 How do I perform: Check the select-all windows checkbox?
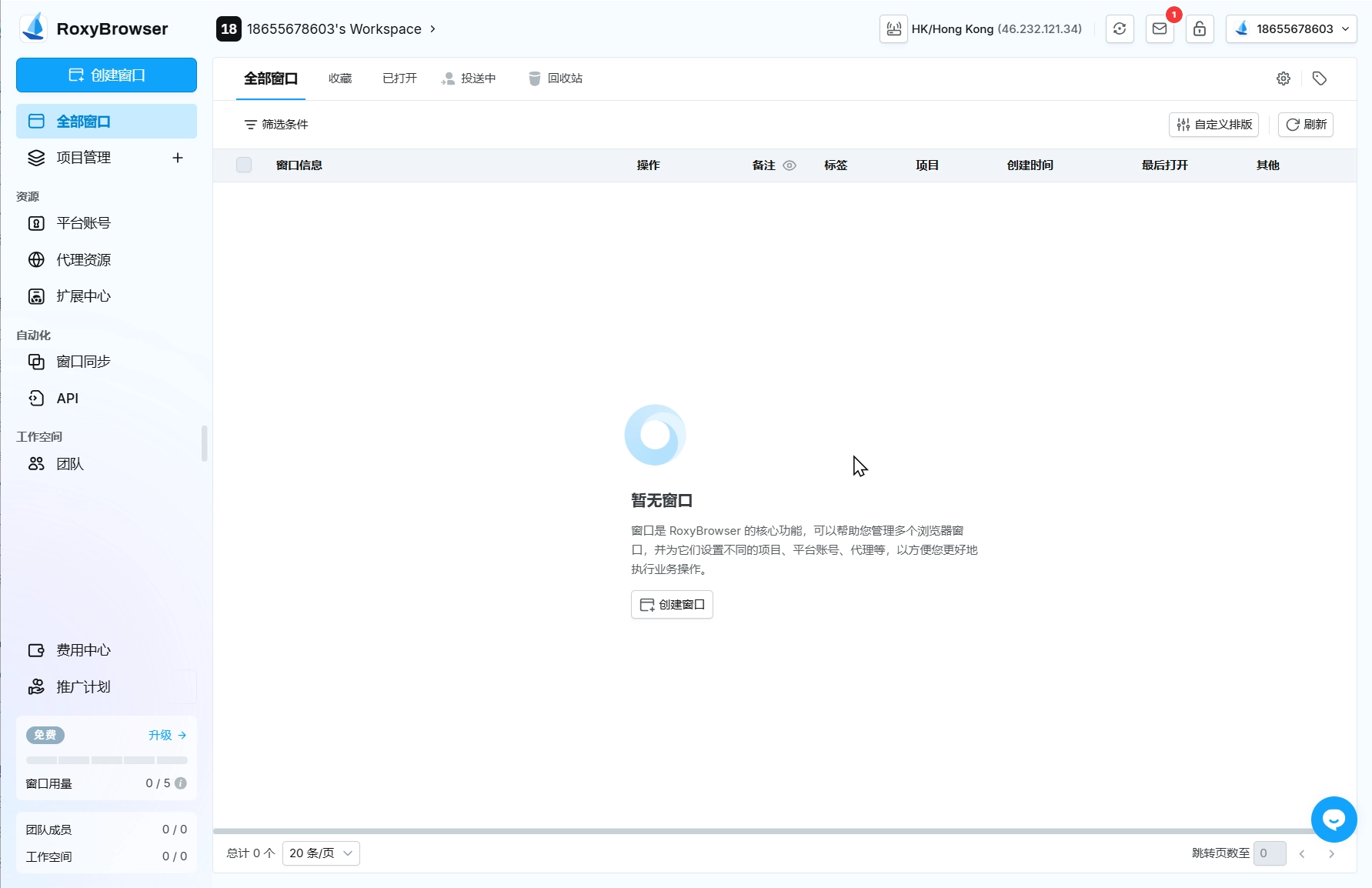point(244,165)
